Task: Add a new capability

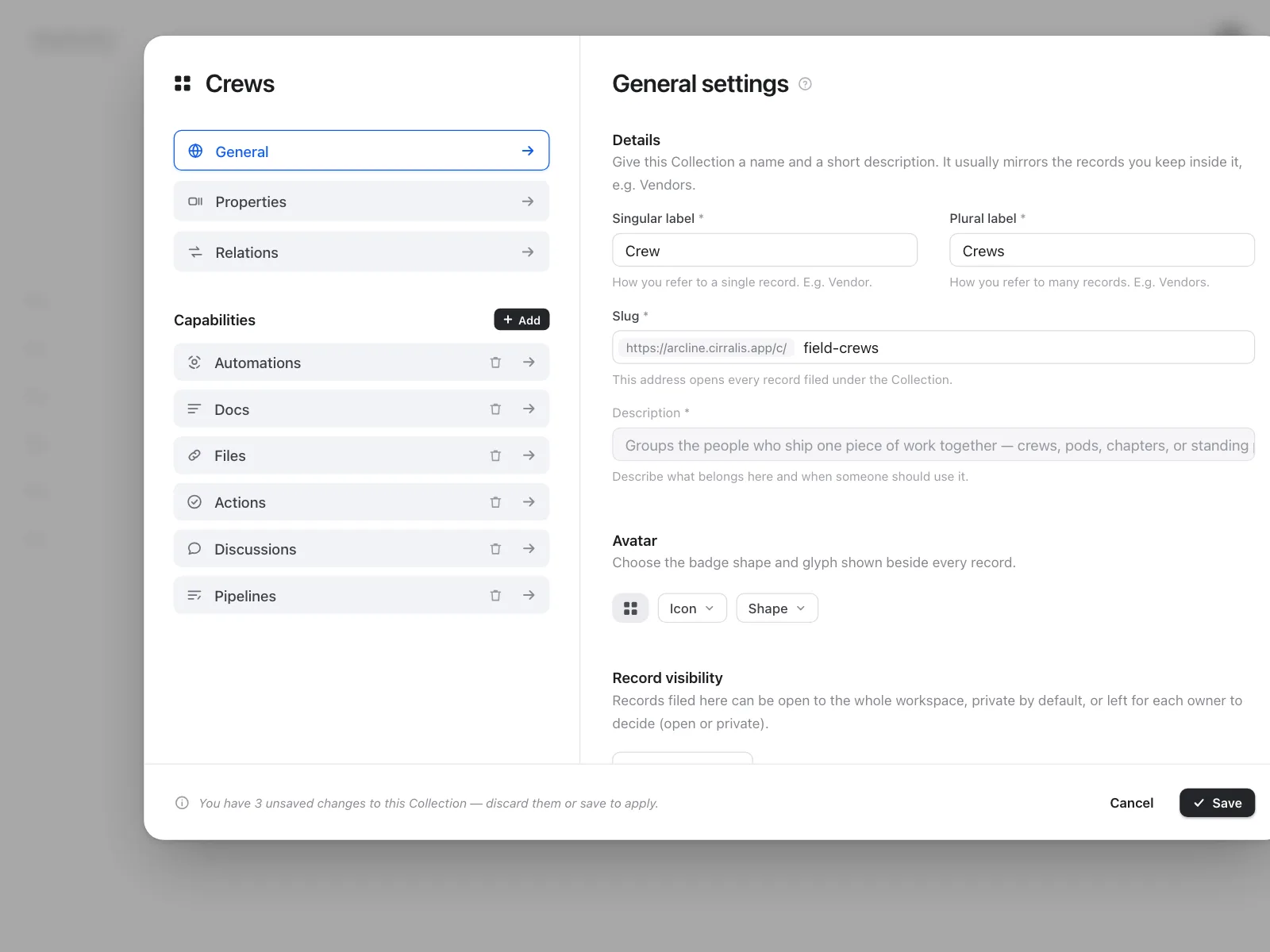Action: coord(521,320)
